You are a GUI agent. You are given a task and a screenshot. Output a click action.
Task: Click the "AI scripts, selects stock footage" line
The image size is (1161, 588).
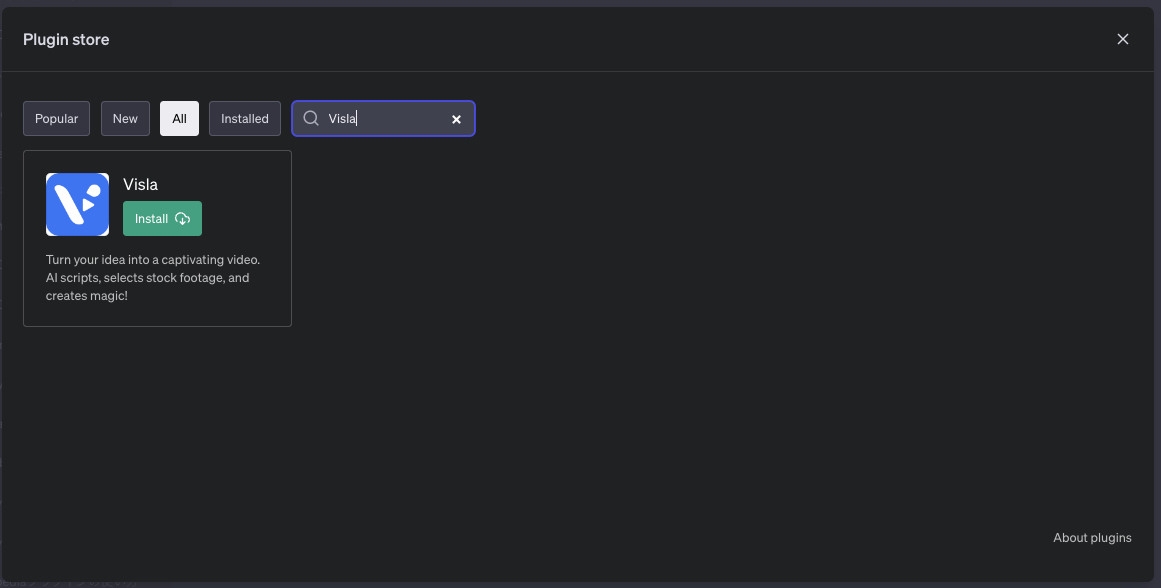point(147,278)
